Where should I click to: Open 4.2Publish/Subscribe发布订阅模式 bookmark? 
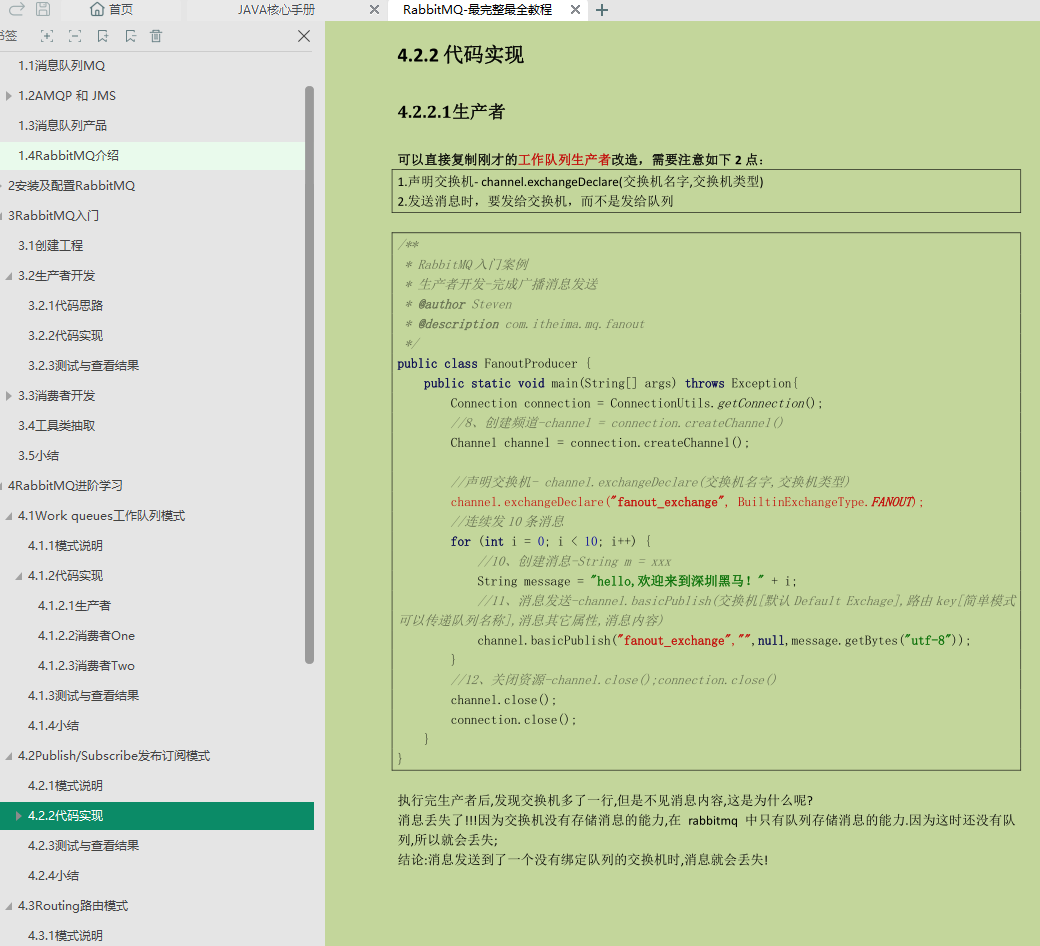tap(114, 756)
